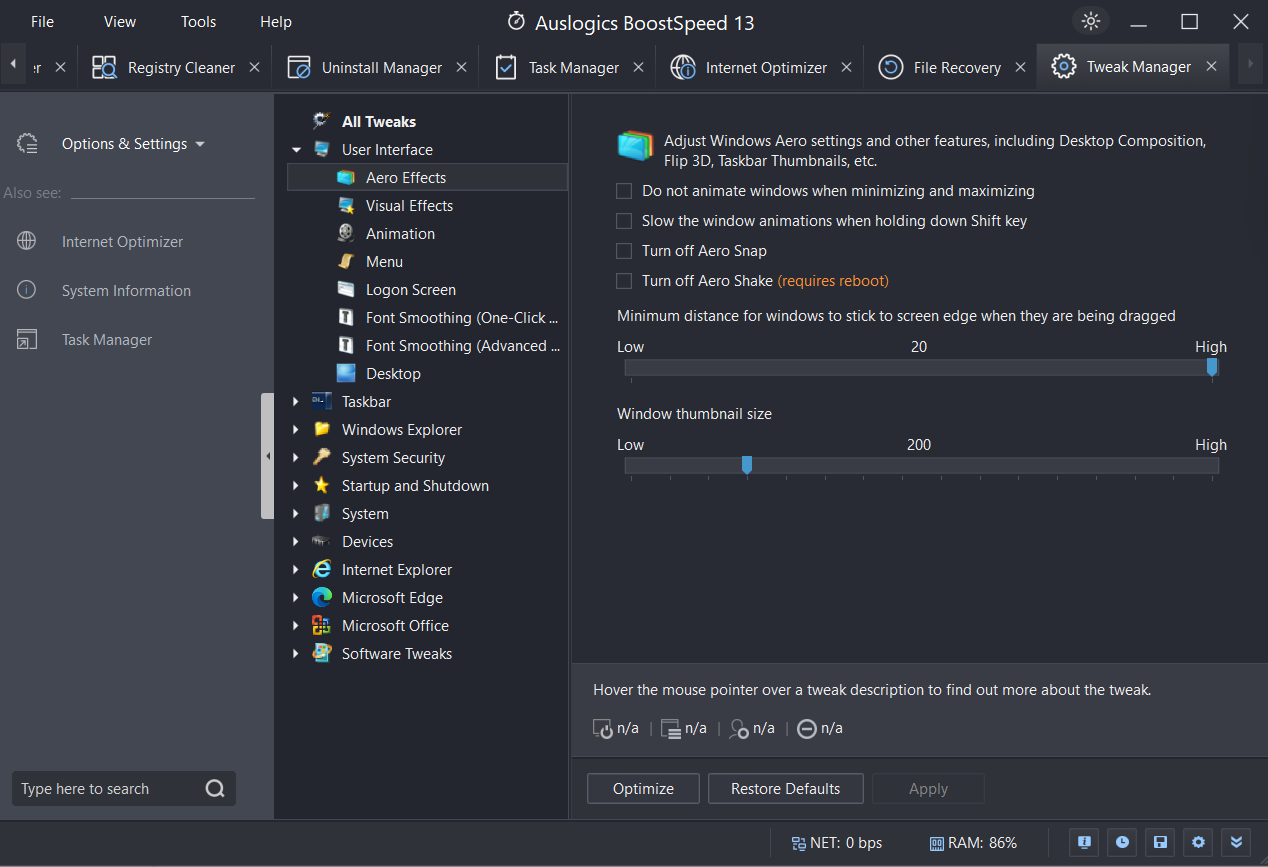Click the Taskbar category icon
This screenshot has width=1268, height=867.
click(x=321, y=402)
